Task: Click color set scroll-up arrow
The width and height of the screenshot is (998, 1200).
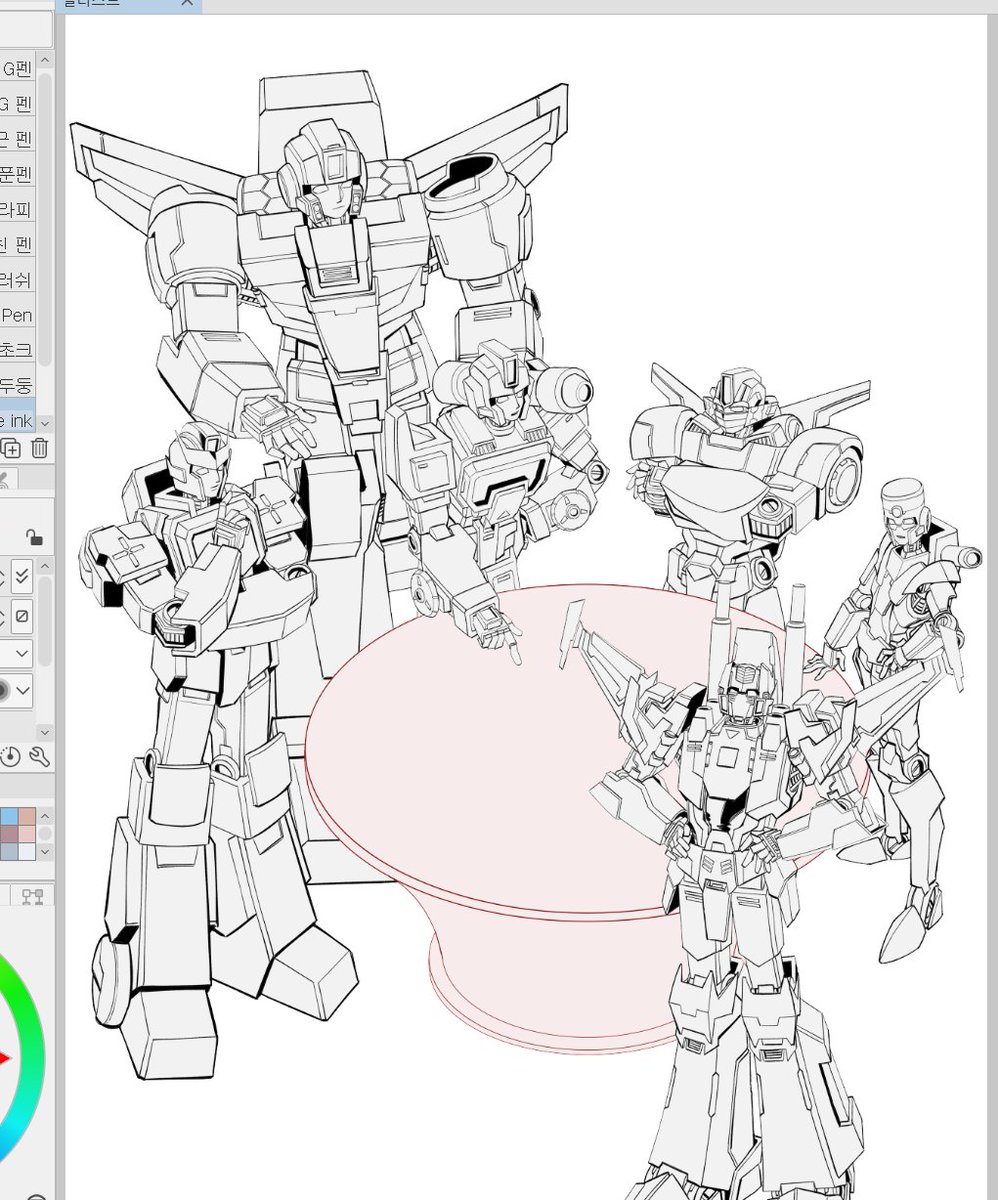Action: click(x=45, y=815)
